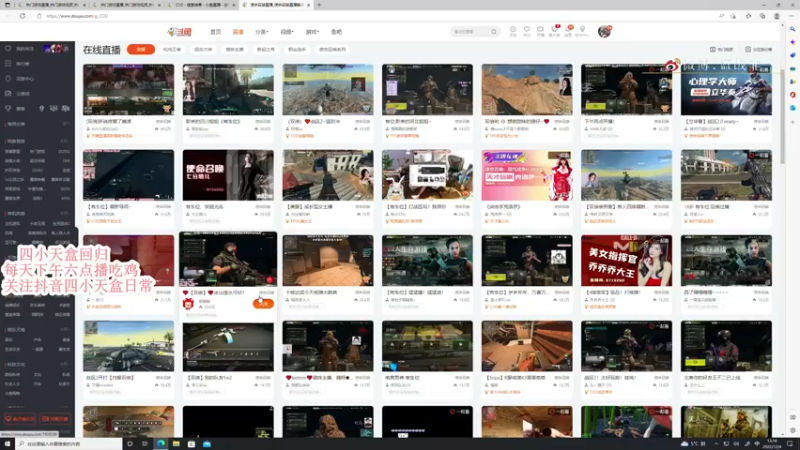Select the orange 全部 filter pill
This screenshot has width=800, height=450.
(x=141, y=49)
